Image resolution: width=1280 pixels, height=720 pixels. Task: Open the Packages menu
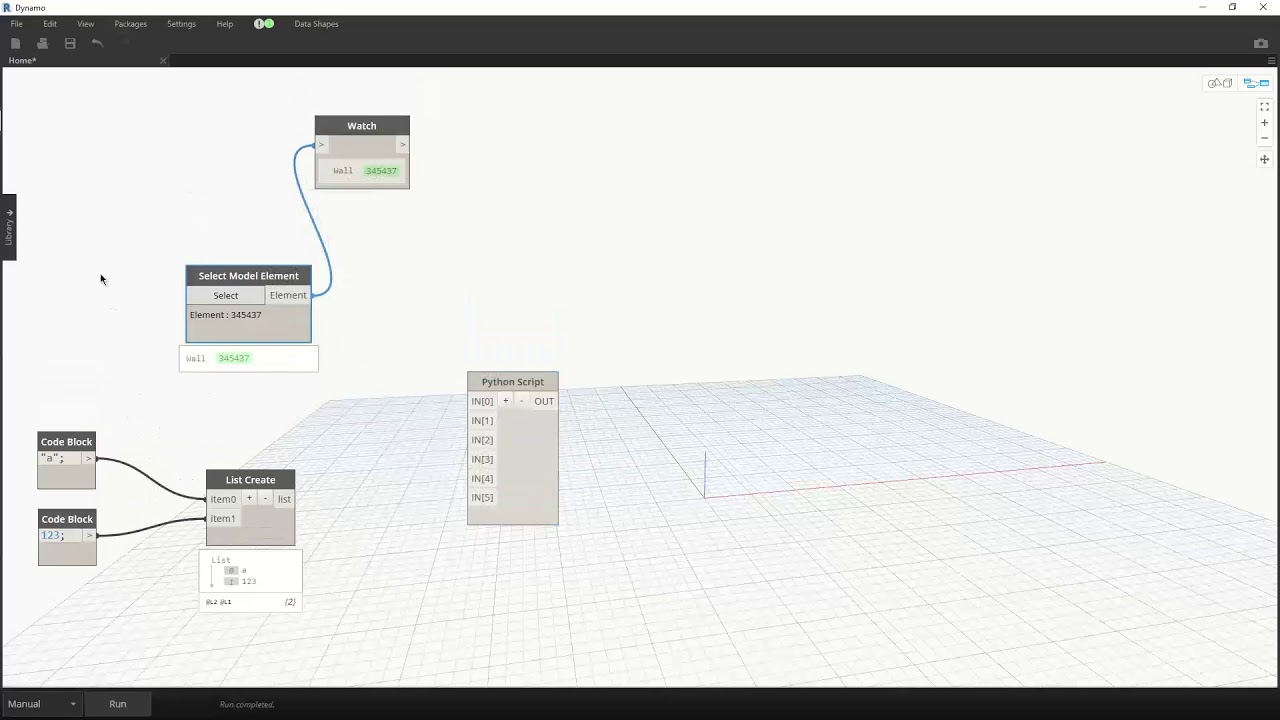[130, 24]
